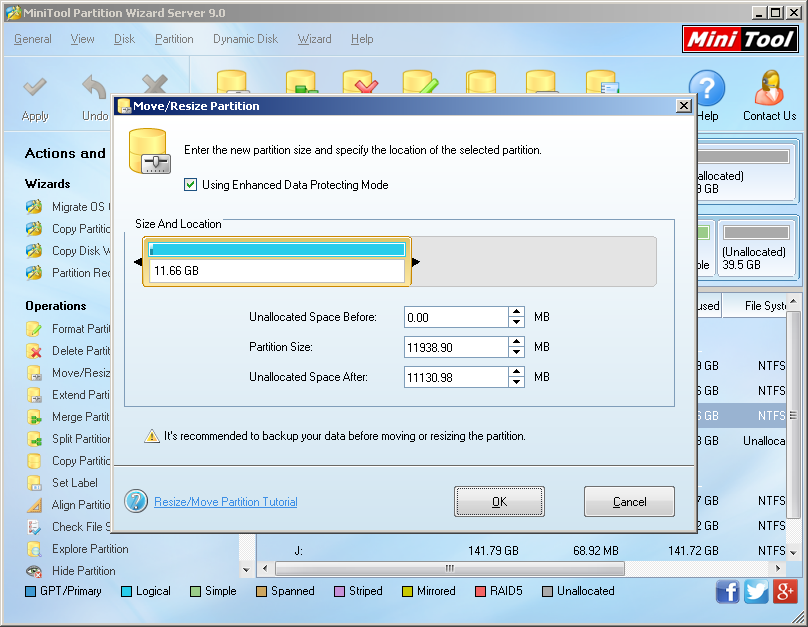
Task: Click the Migrate OS wizard icon
Action: click(x=34, y=207)
